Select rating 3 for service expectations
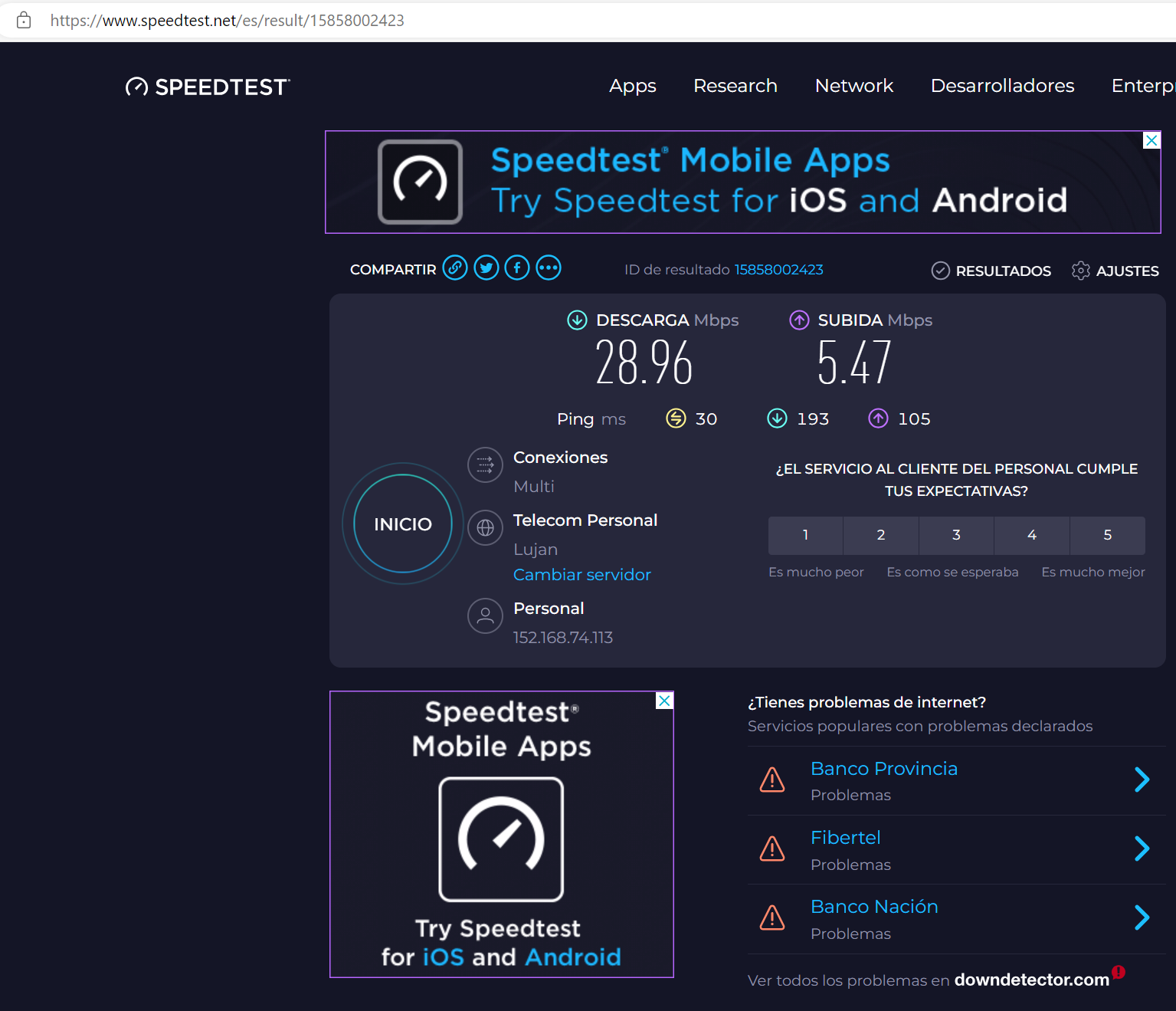Viewport: 1176px width, 1011px height. (956, 535)
